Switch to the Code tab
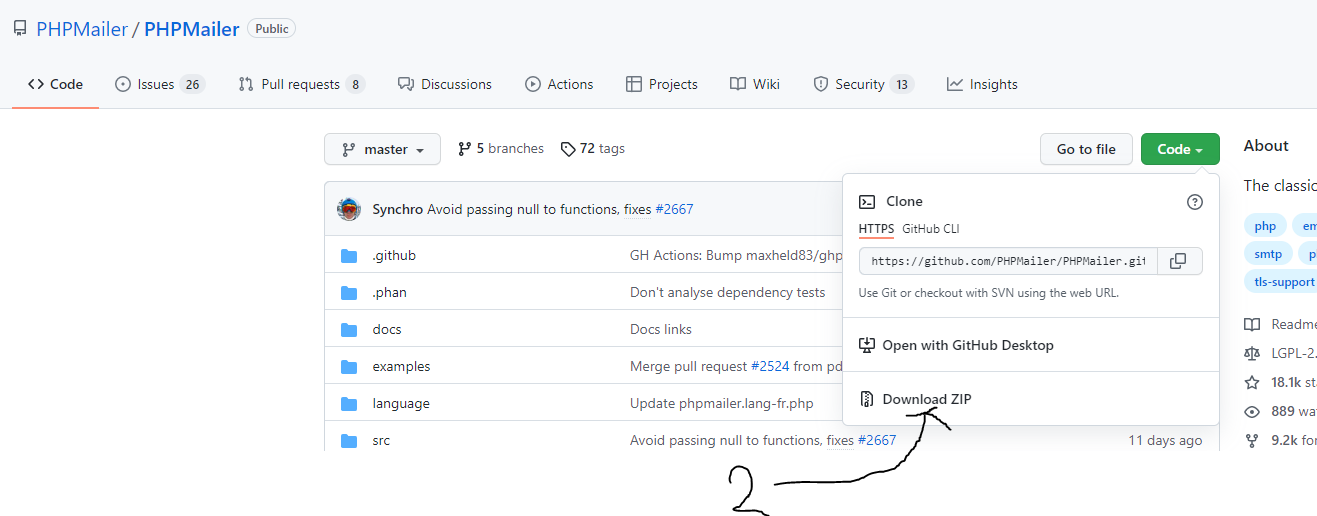Viewport: 1317px width, 516px height. tap(56, 84)
